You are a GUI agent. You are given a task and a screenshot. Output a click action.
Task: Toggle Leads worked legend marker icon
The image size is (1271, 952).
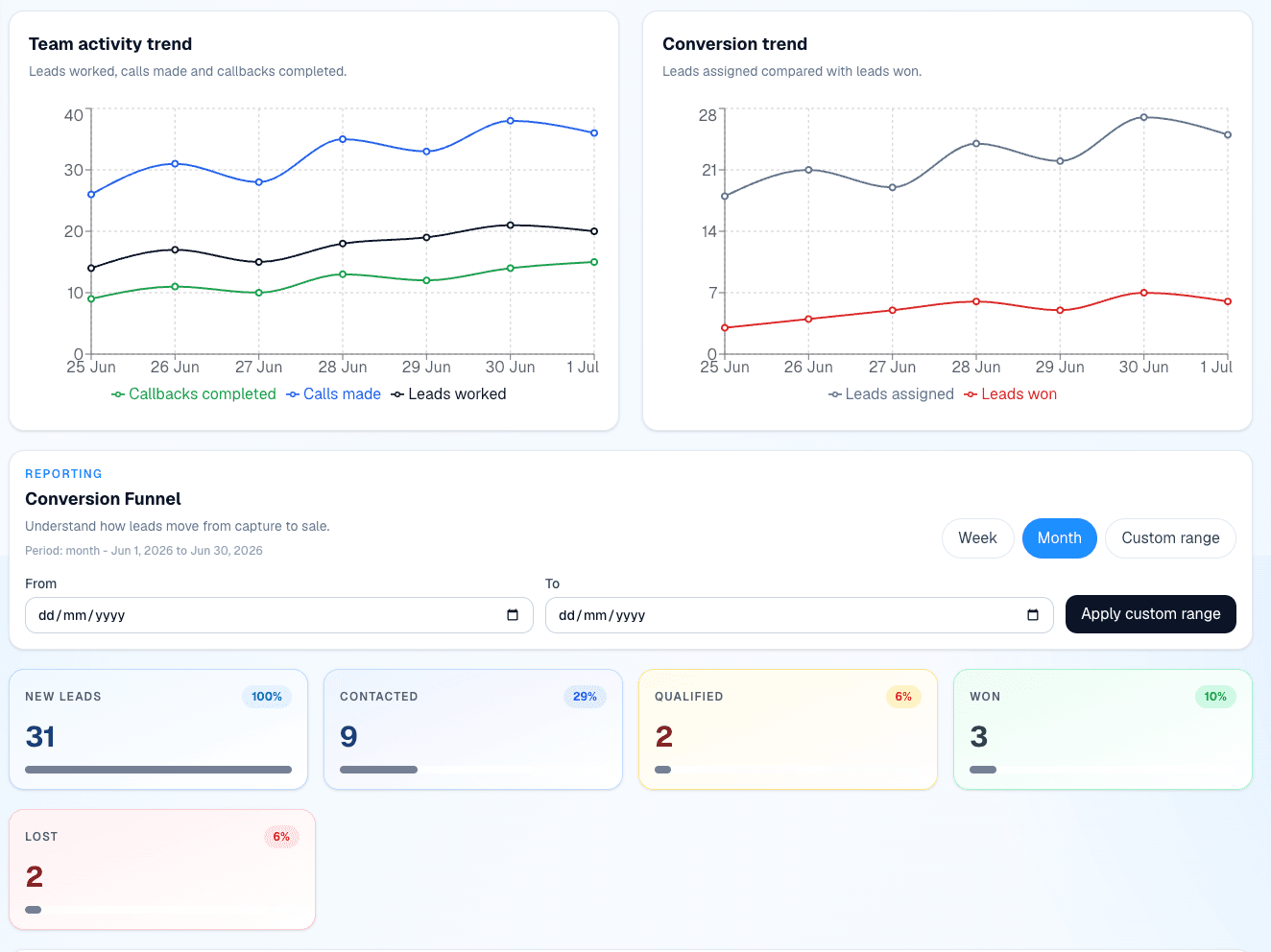point(397,394)
